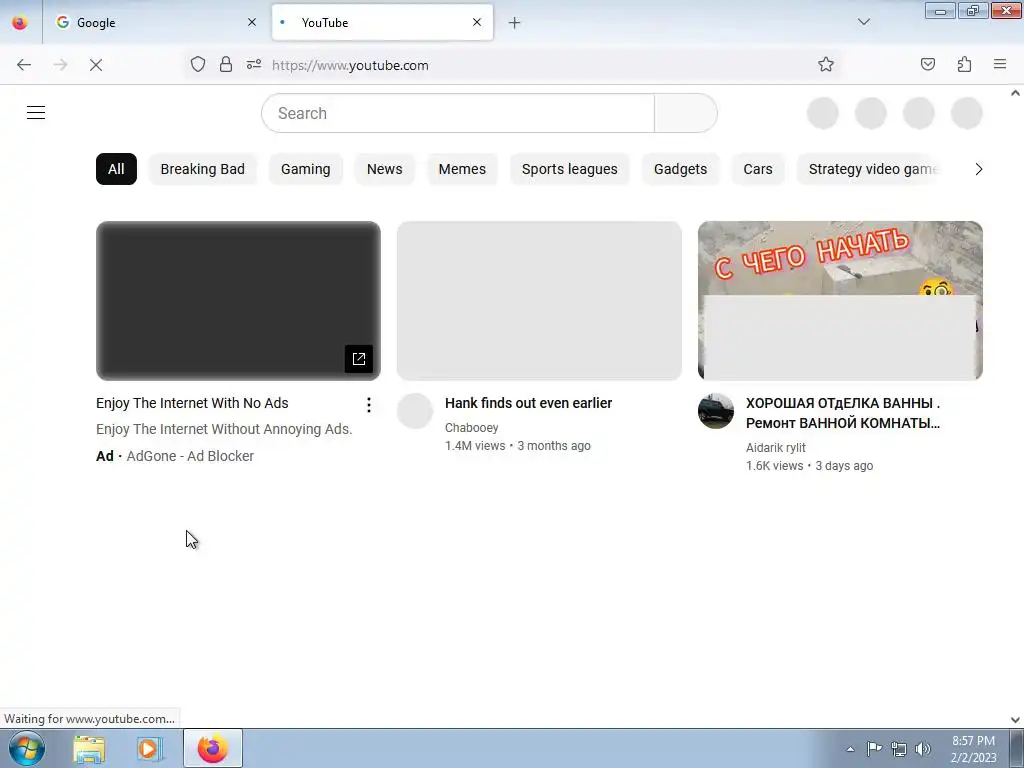View site security via the padlock icon
This screenshot has width=1024, height=768.
click(226, 64)
